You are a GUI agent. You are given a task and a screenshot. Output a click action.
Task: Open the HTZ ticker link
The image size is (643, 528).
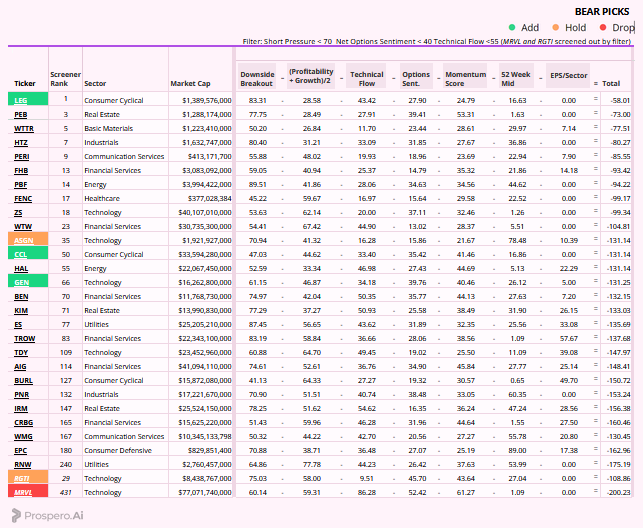pos(21,142)
